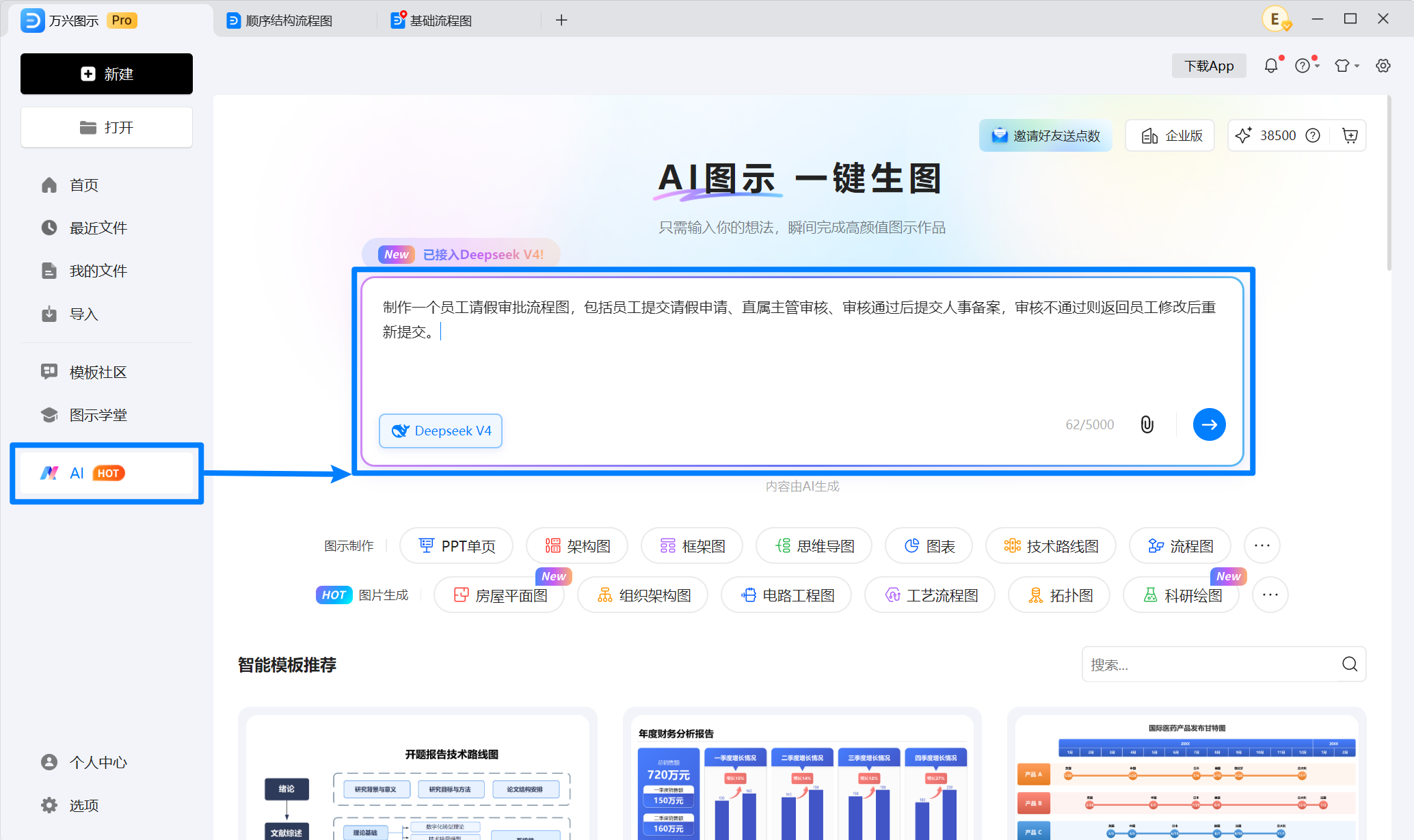Show more 图示制作 types via ellipsis
Screen dimensions: 1414x840
pos(1262,545)
